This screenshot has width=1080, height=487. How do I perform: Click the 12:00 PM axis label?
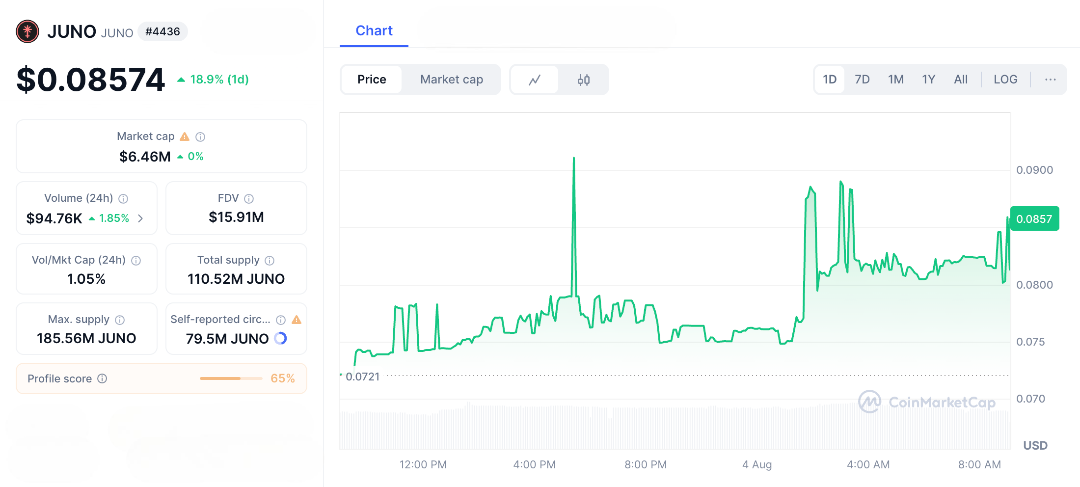423,465
